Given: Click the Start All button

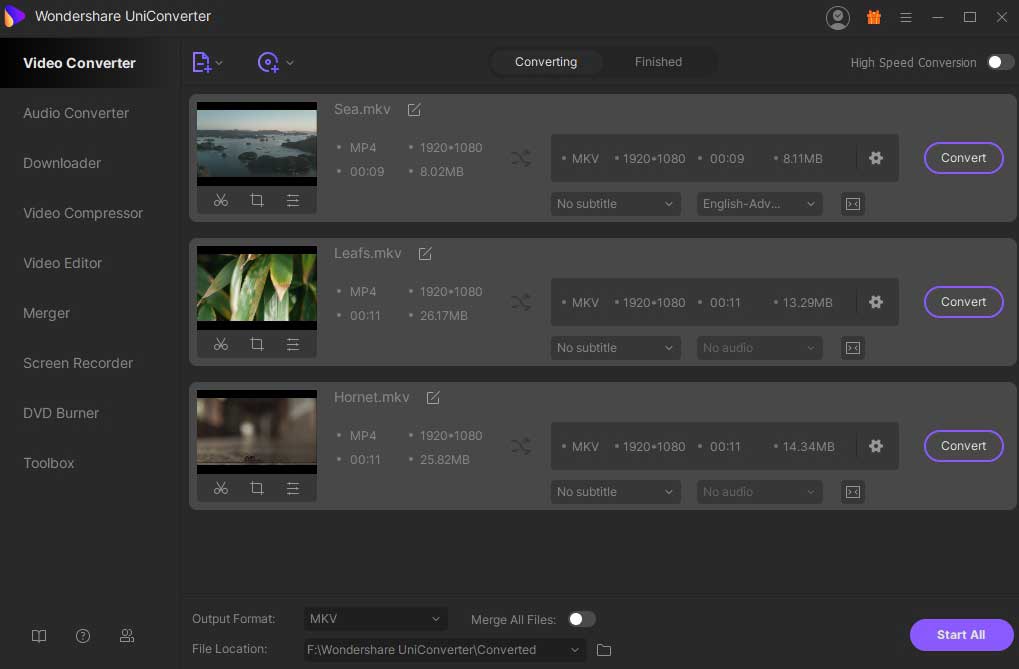Looking at the screenshot, I should coord(960,635).
